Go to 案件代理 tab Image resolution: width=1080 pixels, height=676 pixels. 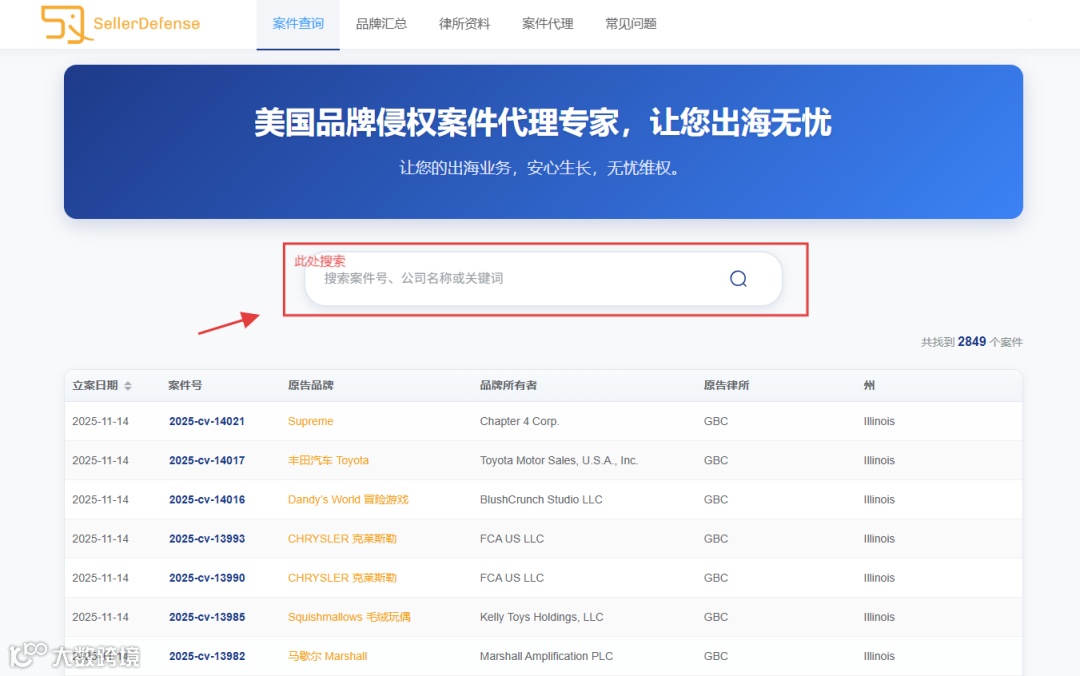point(548,23)
